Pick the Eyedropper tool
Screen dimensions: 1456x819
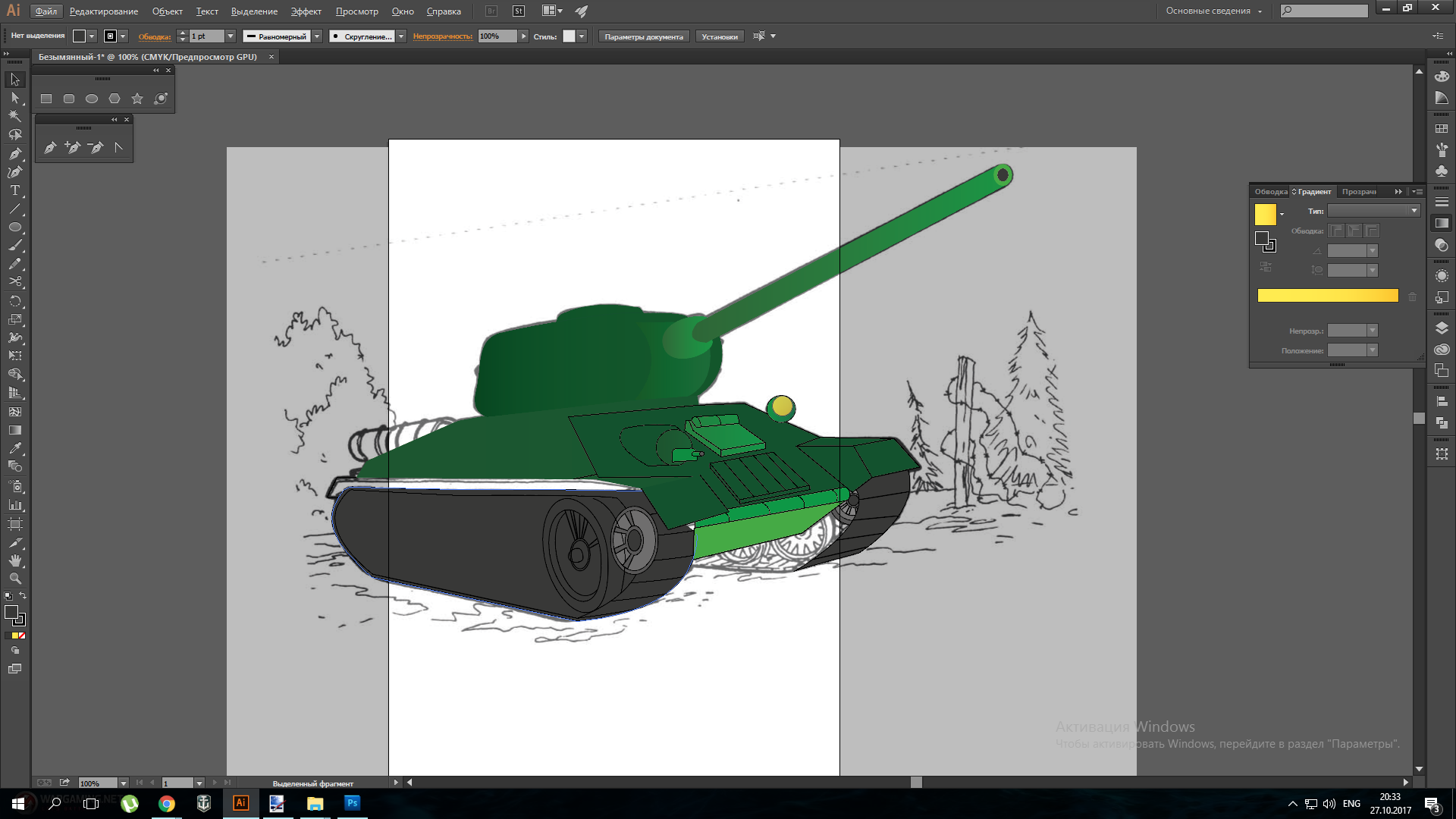14,448
